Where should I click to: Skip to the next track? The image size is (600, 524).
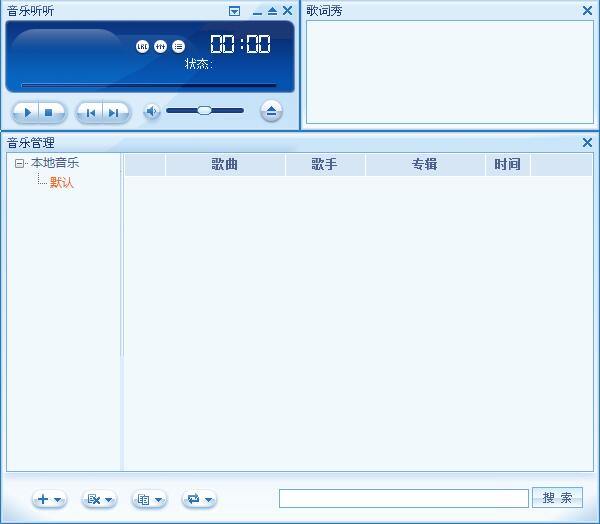point(114,113)
